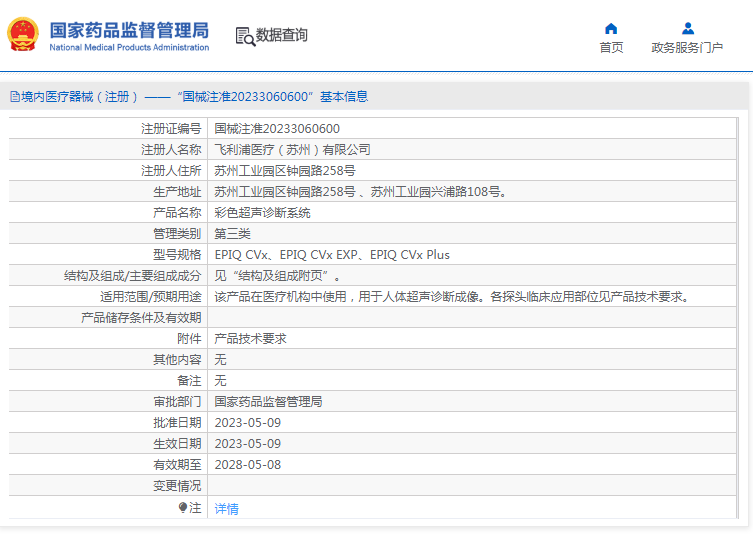Click 产品技术要求 in 附件 row
The width and height of the screenshot is (753, 538).
click(x=250, y=339)
